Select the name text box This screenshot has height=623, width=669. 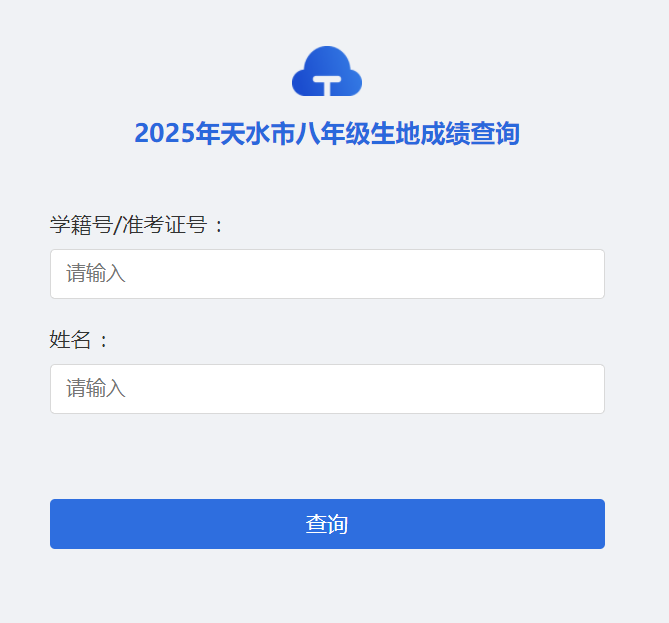point(327,389)
